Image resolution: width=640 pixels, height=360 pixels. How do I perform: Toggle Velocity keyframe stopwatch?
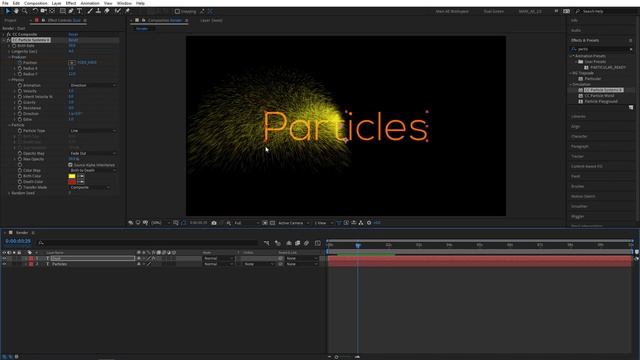point(20,91)
